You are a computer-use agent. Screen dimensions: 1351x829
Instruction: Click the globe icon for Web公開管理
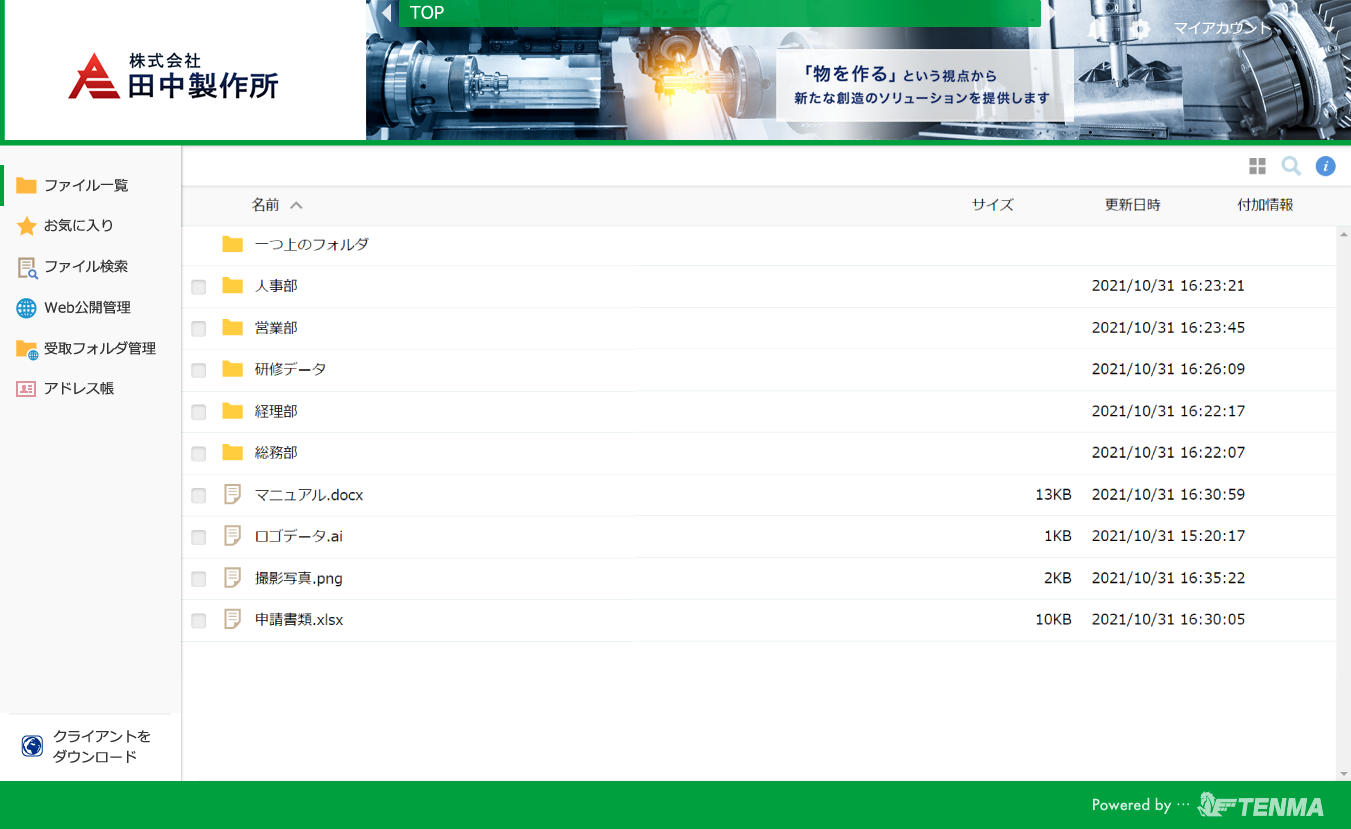[x=26, y=308]
